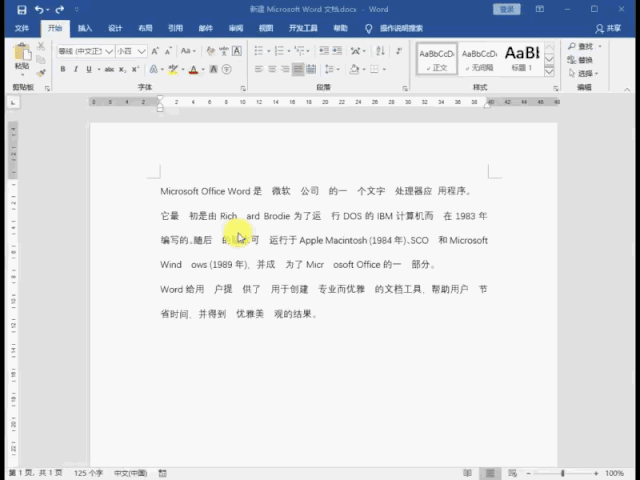Apply strikethrough formatting
640x480 pixels.
[109, 69]
